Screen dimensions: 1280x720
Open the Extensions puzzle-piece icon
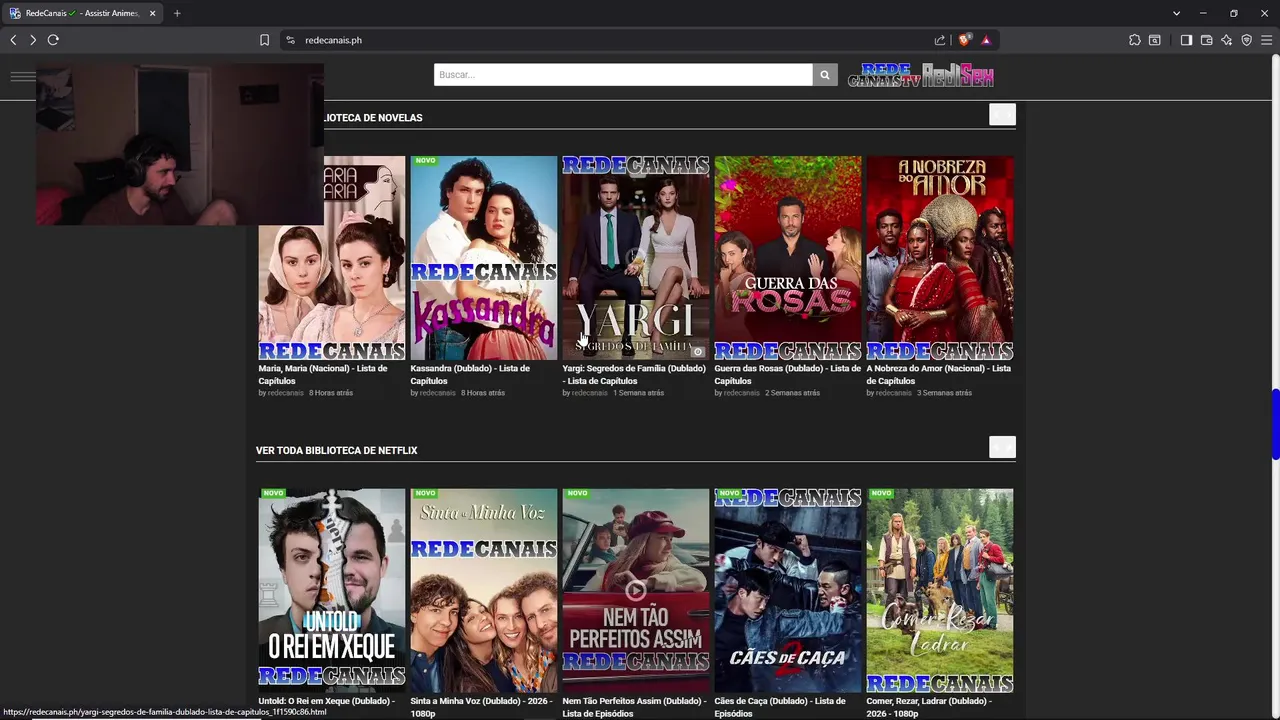1134,40
